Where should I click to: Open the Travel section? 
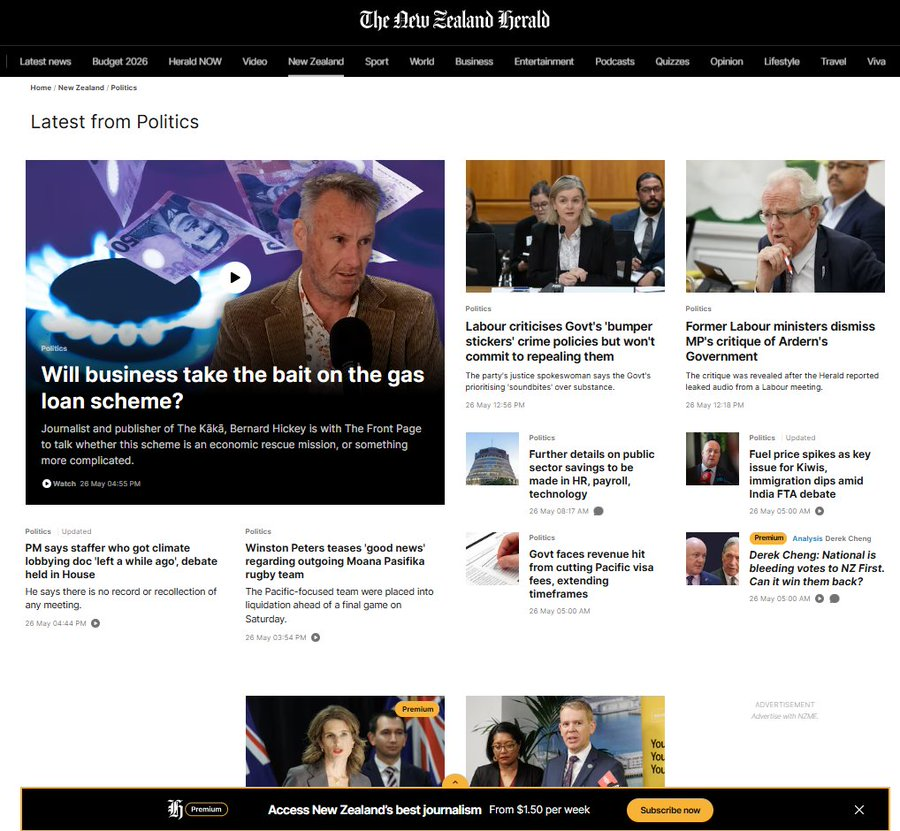click(x=833, y=61)
